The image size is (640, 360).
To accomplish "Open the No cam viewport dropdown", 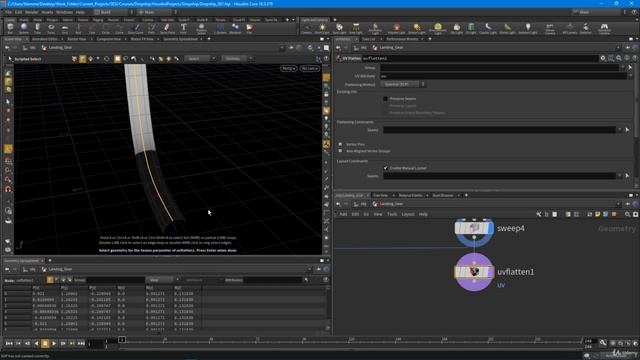I will (x=310, y=69).
